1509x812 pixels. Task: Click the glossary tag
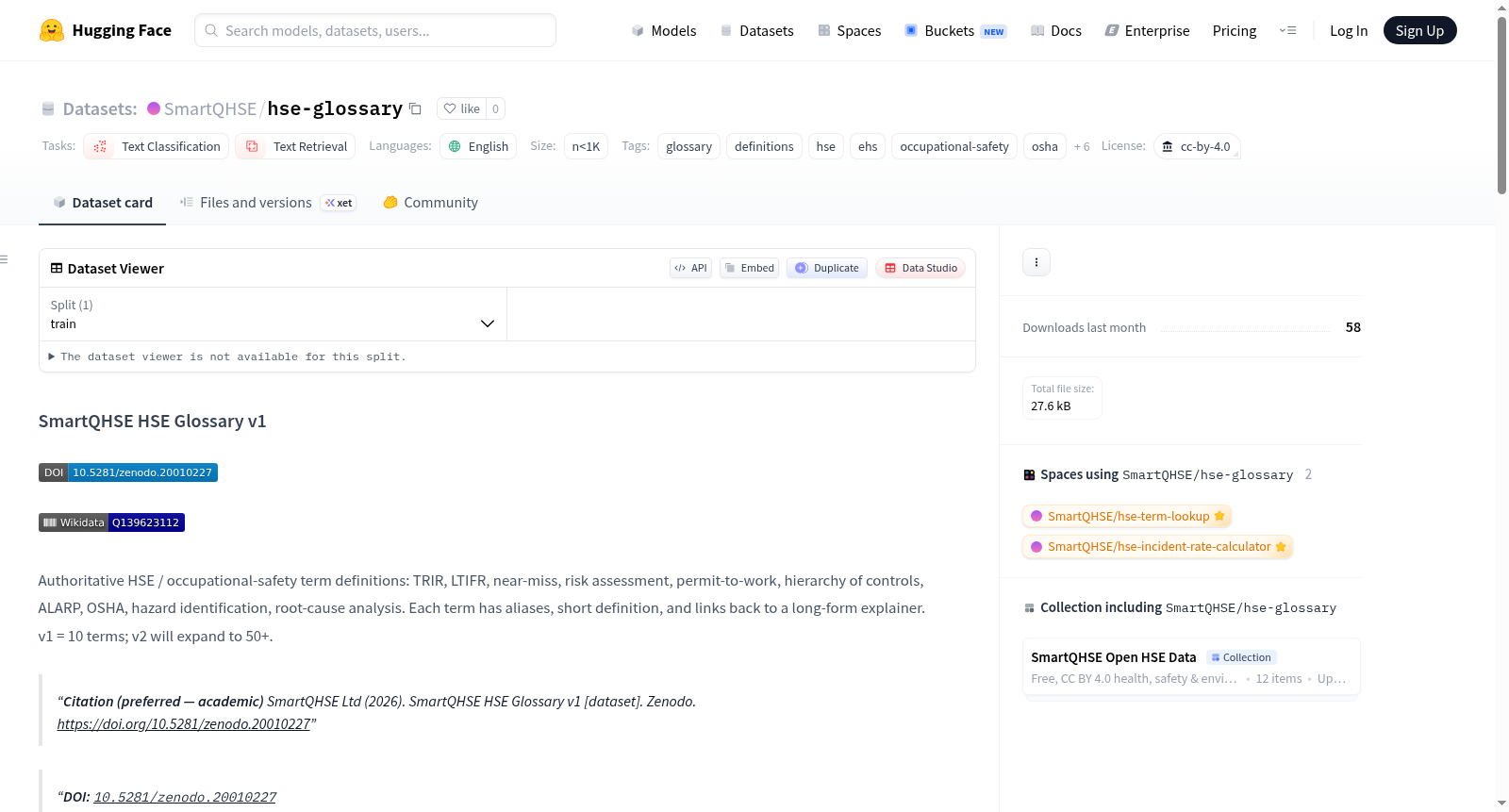click(x=688, y=146)
